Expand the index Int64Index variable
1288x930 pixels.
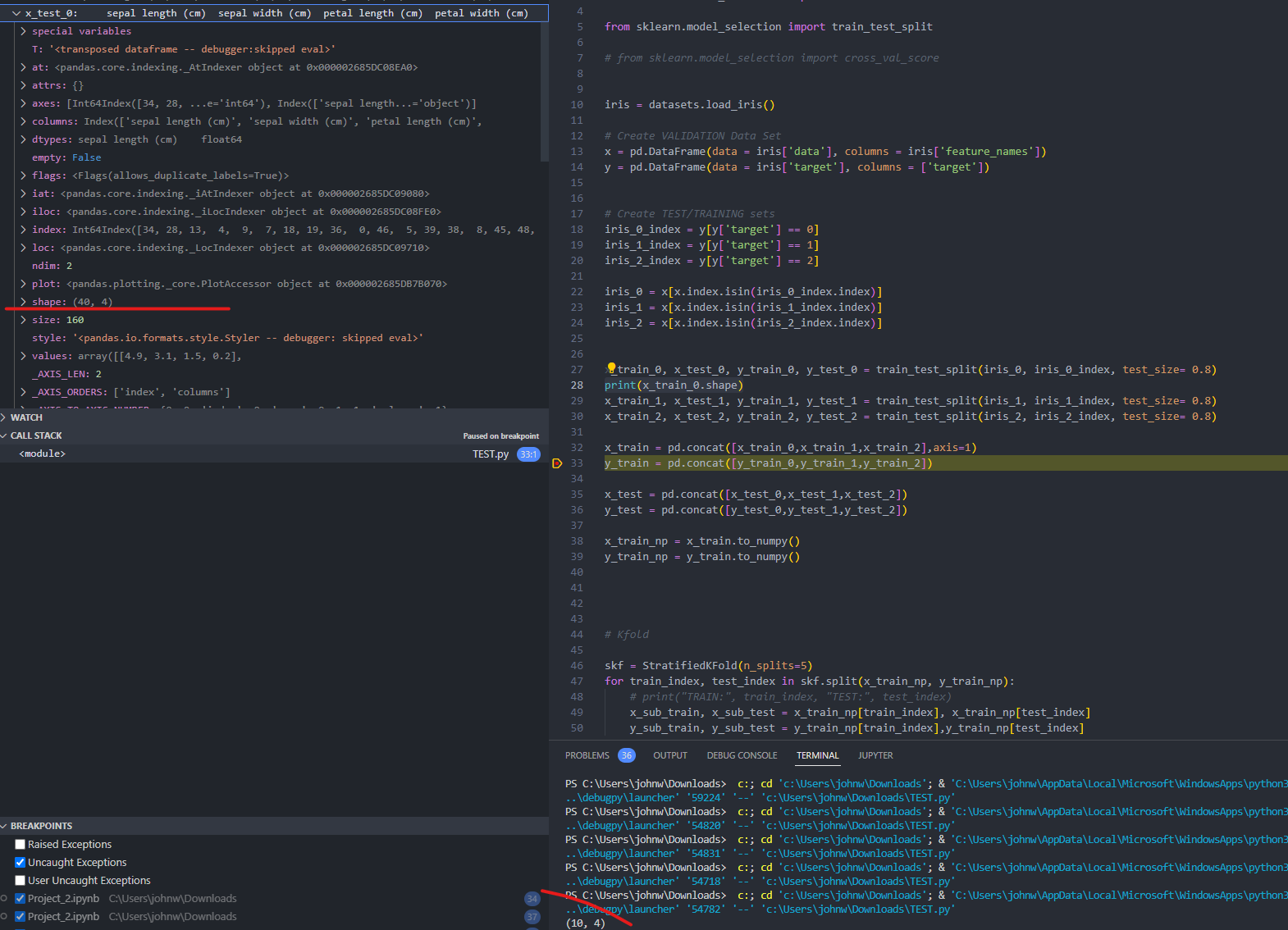click(x=23, y=230)
